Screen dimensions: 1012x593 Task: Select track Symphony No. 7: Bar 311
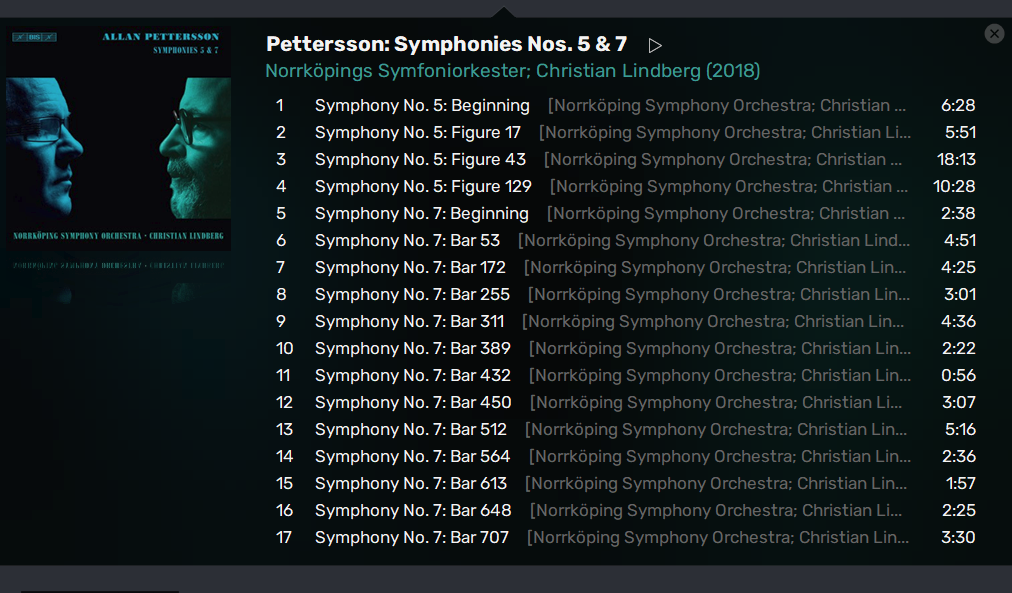pos(409,321)
